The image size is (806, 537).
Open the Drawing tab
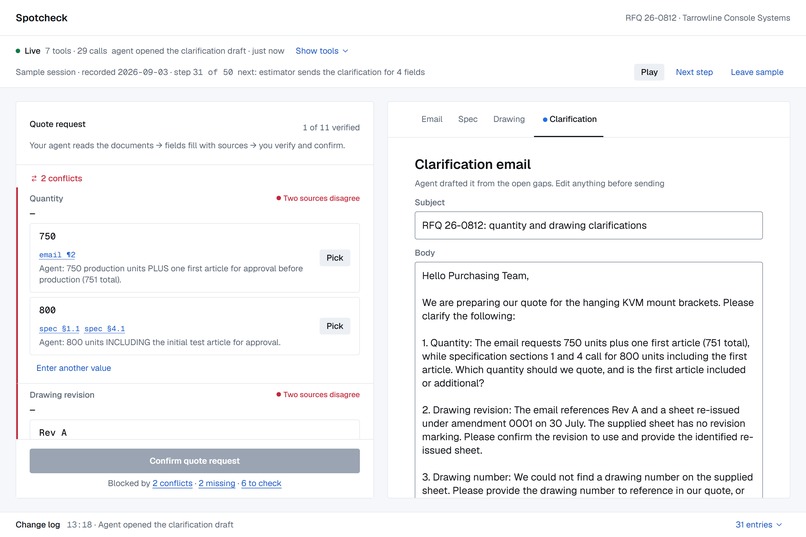pos(509,119)
